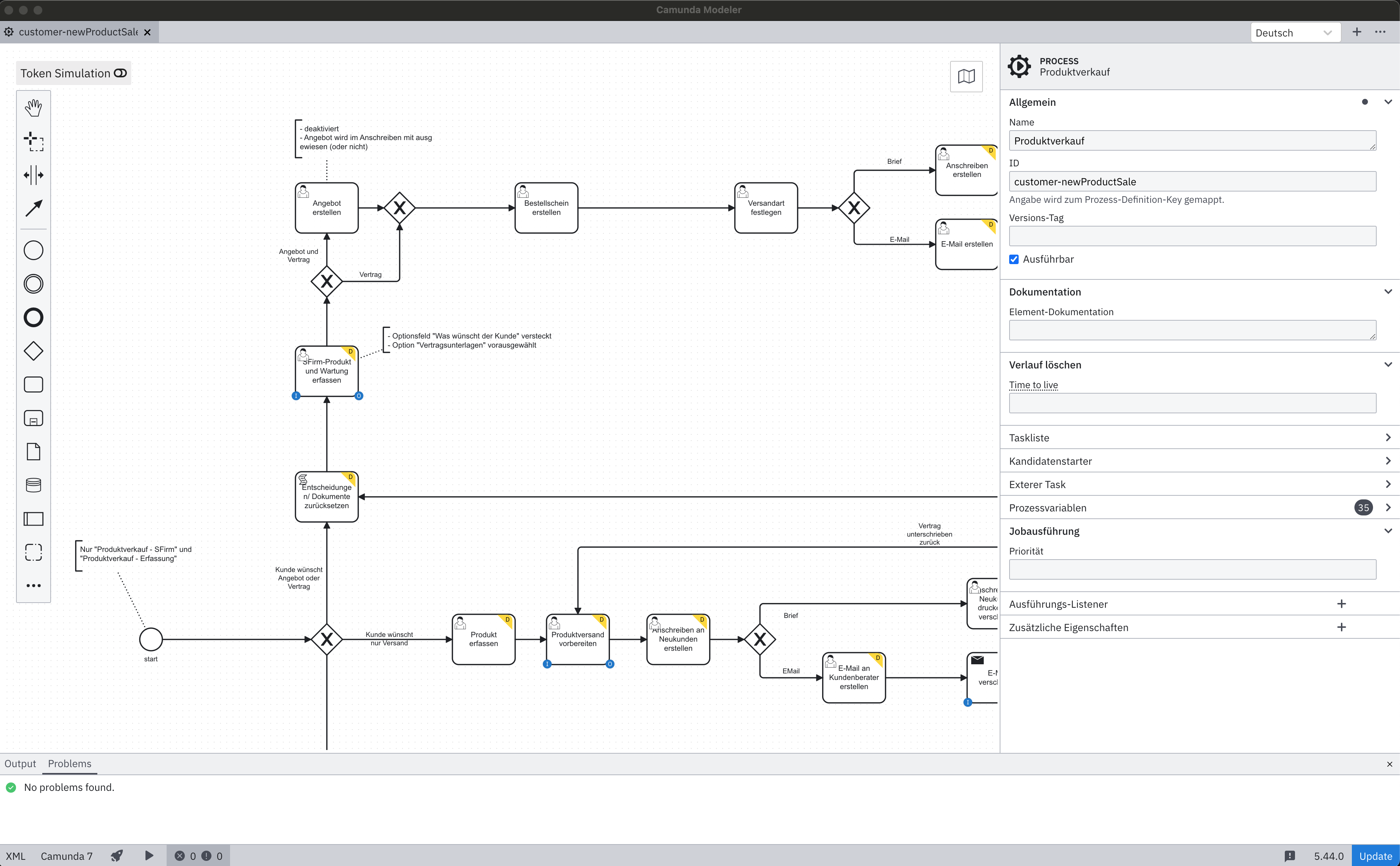Click the Time to live field
This screenshot has width=1400, height=866.
[1192, 403]
